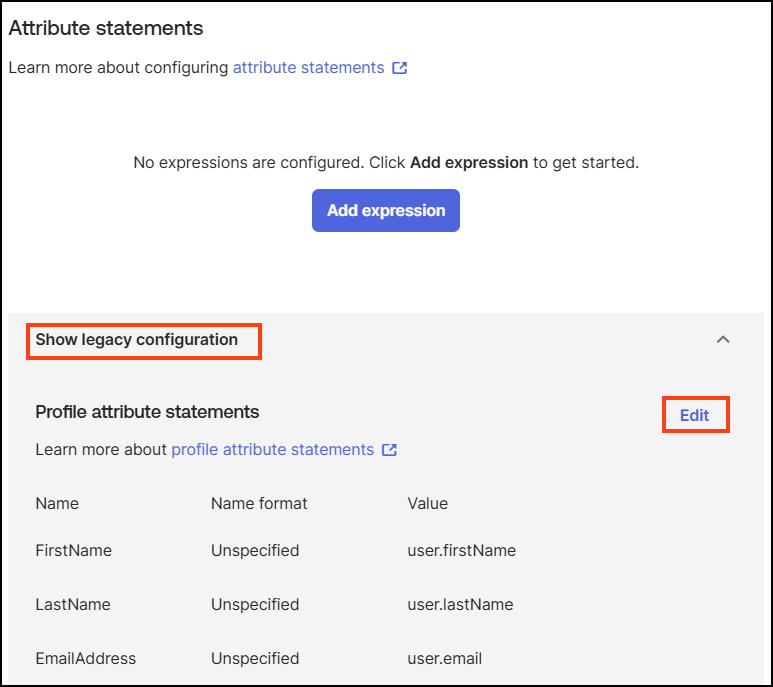The width and height of the screenshot is (773, 687).
Task: Click the Profile attribute statements heading
Action: pyautogui.click(x=147, y=412)
